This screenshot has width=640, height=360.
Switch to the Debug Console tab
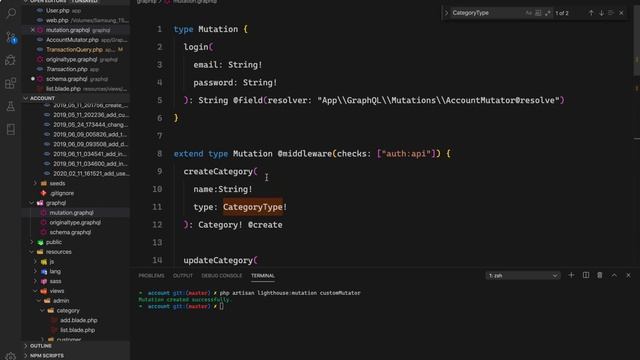[222, 276]
